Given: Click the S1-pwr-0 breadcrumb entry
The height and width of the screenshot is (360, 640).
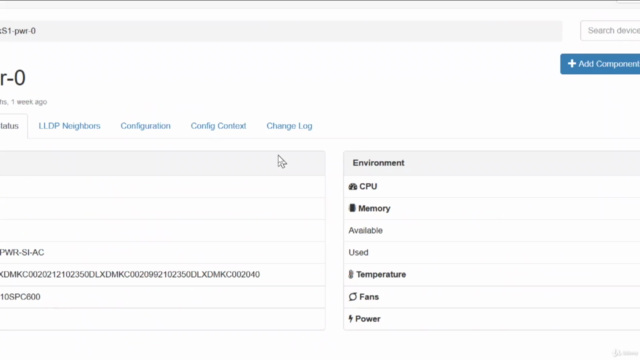Looking at the screenshot, I should click(x=18, y=31).
